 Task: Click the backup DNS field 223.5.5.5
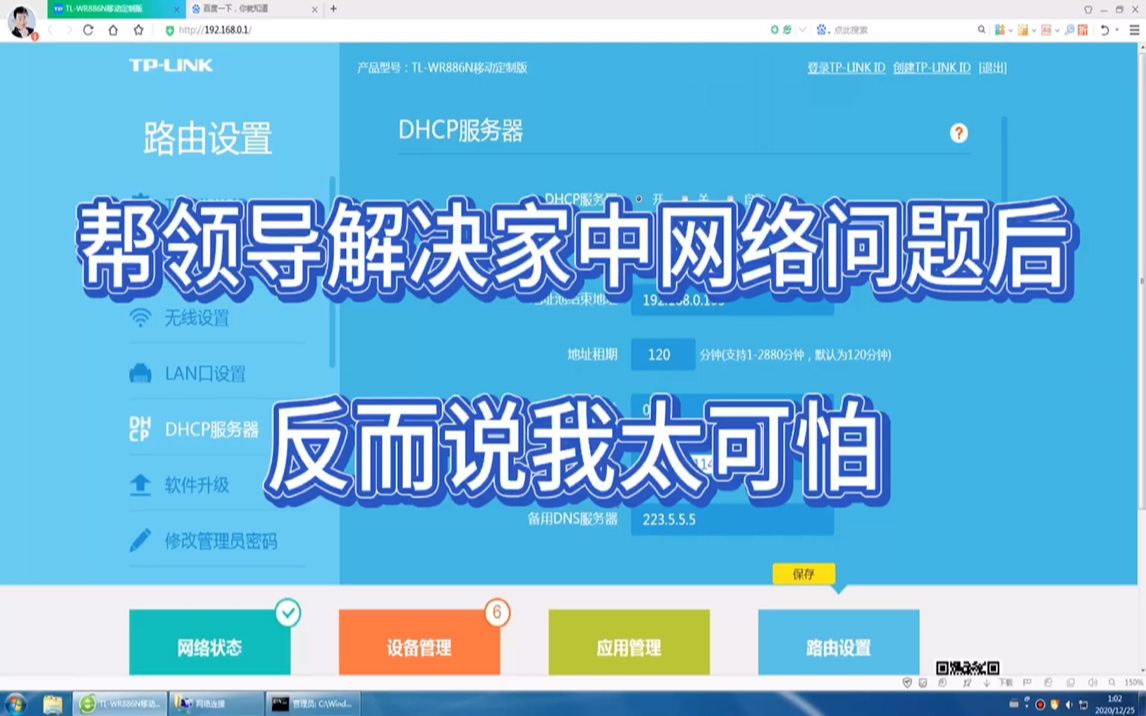732,519
